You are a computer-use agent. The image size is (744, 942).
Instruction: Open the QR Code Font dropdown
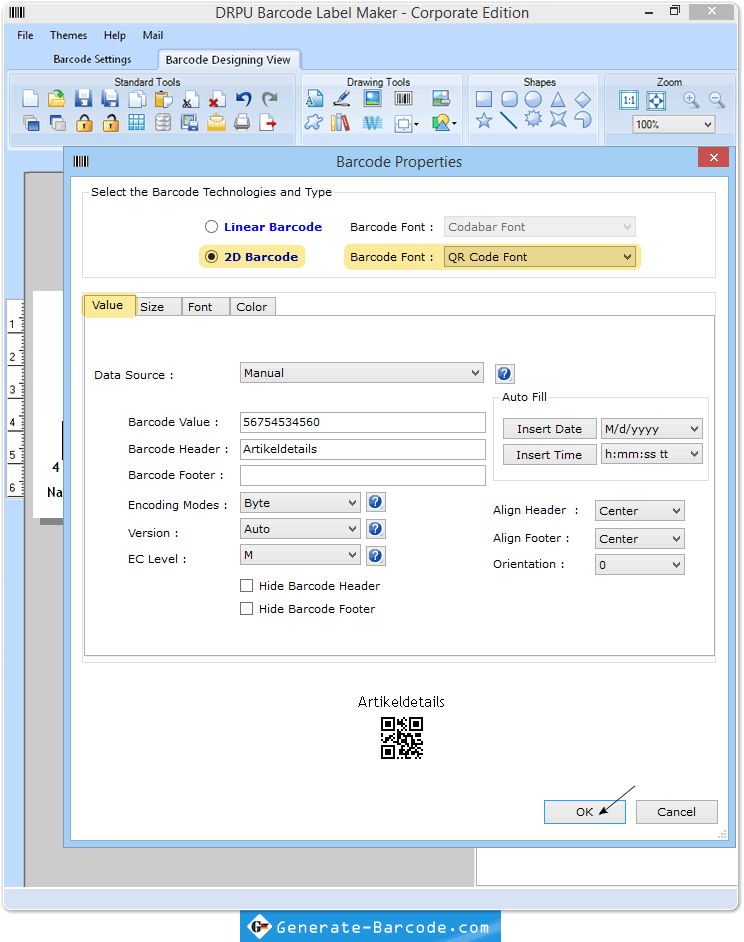tap(540, 257)
